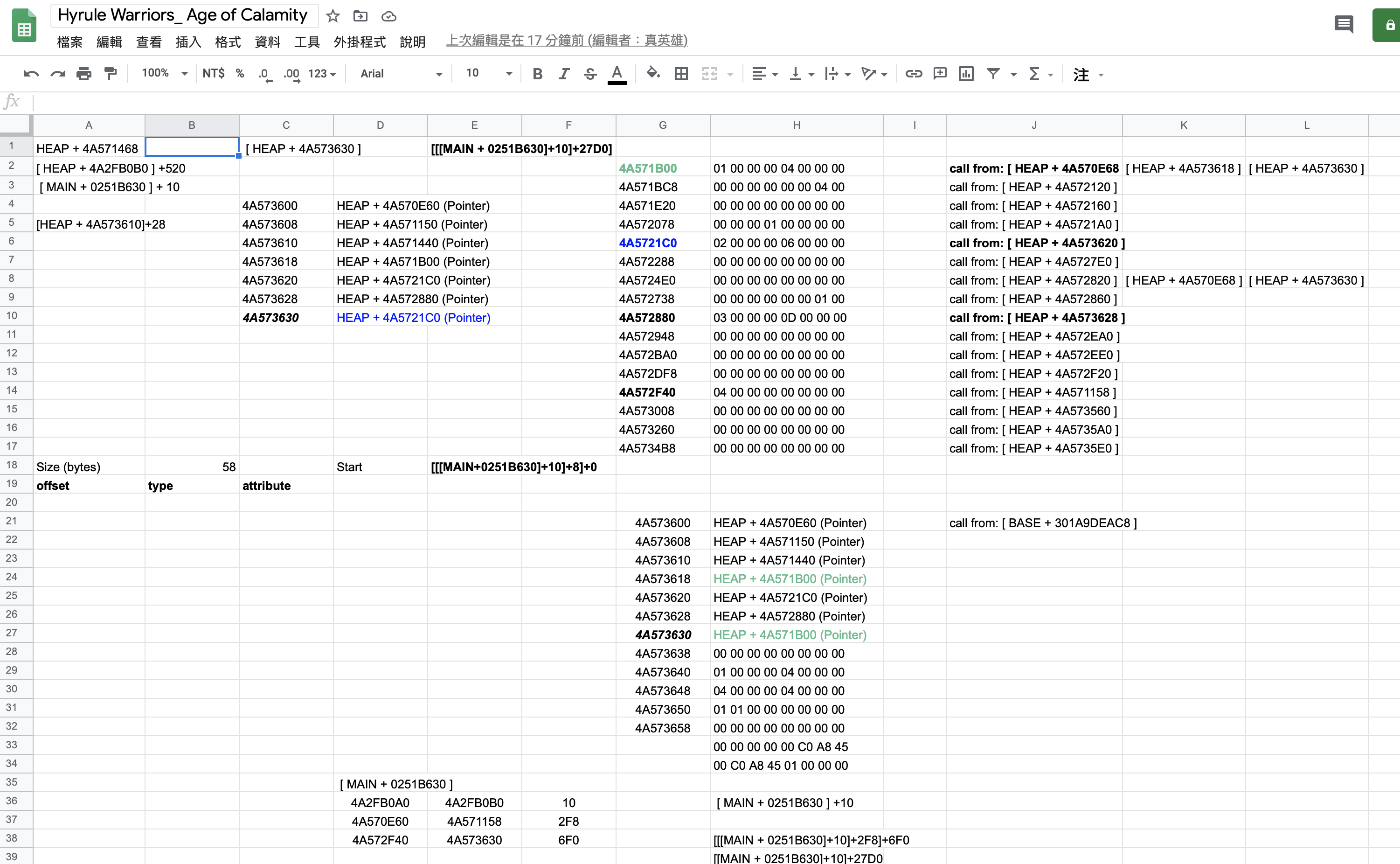Click the Print icon

84,74
